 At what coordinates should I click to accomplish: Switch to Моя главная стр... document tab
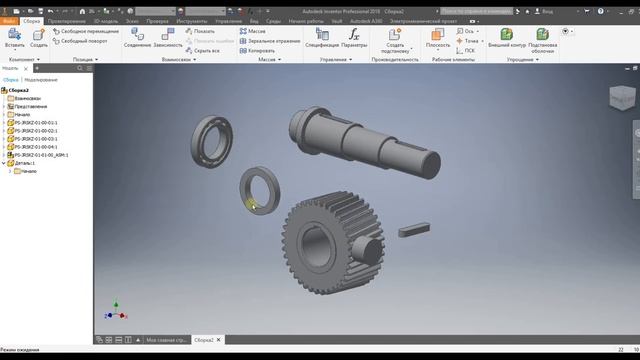[x=166, y=340]
